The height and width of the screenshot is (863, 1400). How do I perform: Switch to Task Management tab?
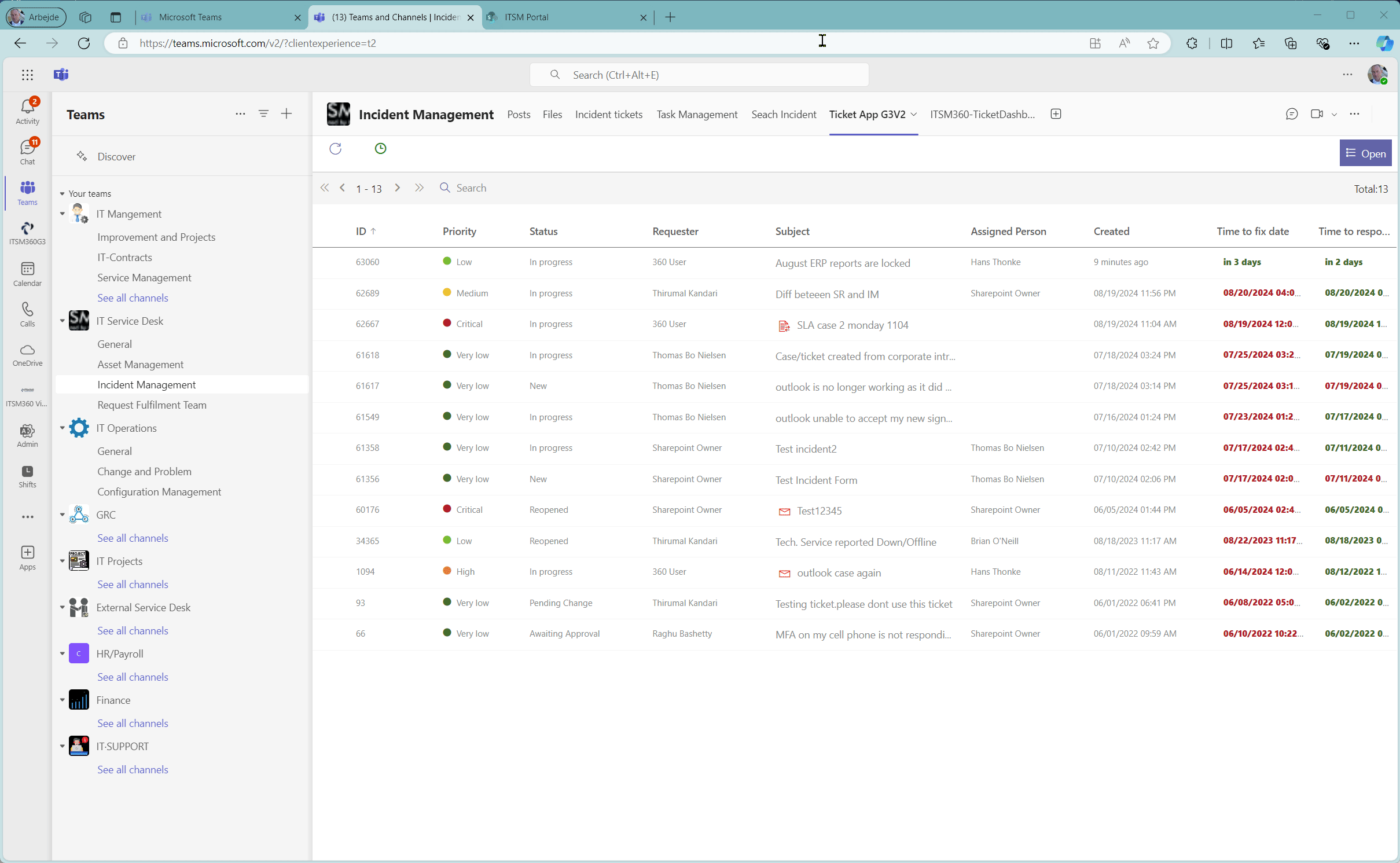coord(697,114)
